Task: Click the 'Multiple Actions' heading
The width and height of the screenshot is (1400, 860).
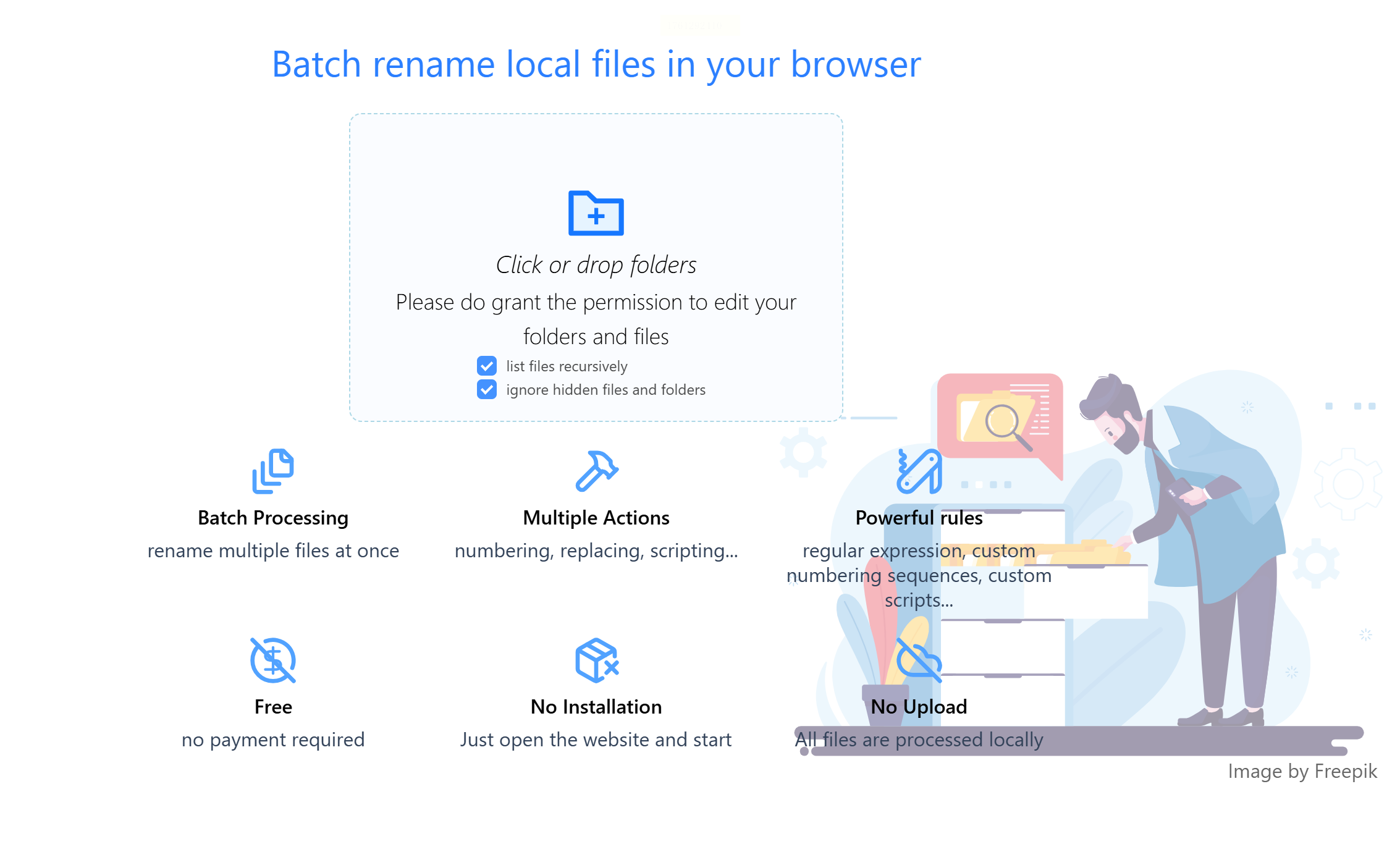Action: click(596, 518)
